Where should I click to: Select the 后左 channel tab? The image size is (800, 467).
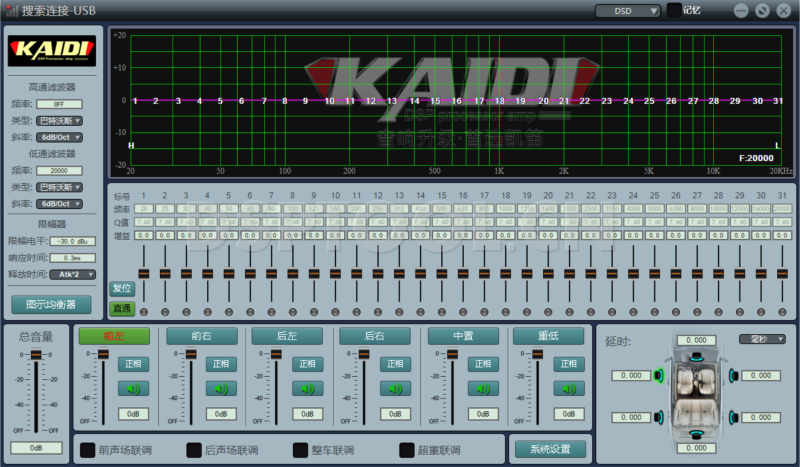tap(286, 336)
